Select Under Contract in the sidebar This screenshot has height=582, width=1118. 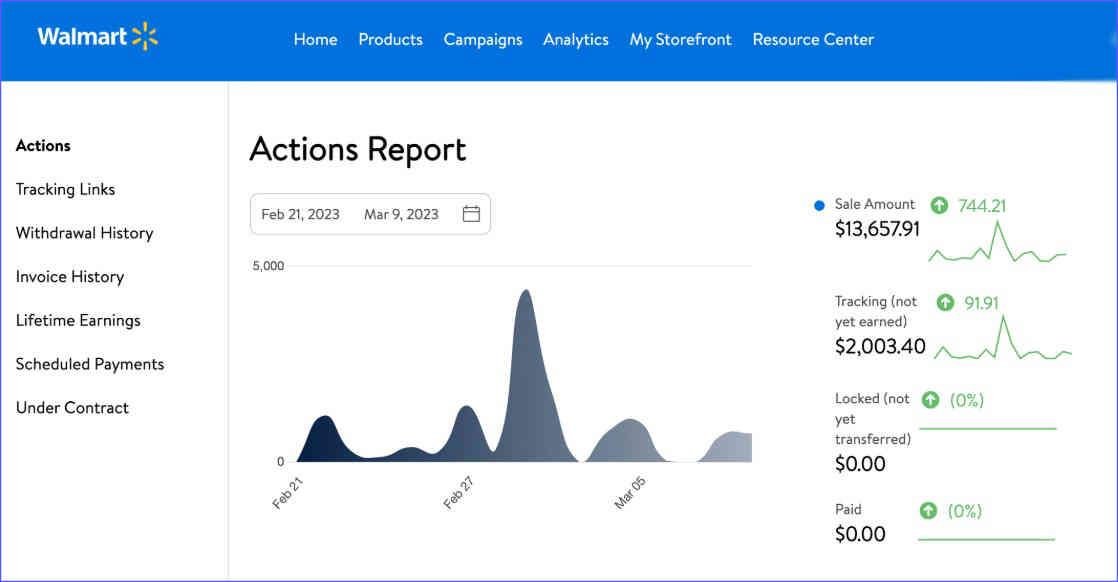(x=71, y=407)
